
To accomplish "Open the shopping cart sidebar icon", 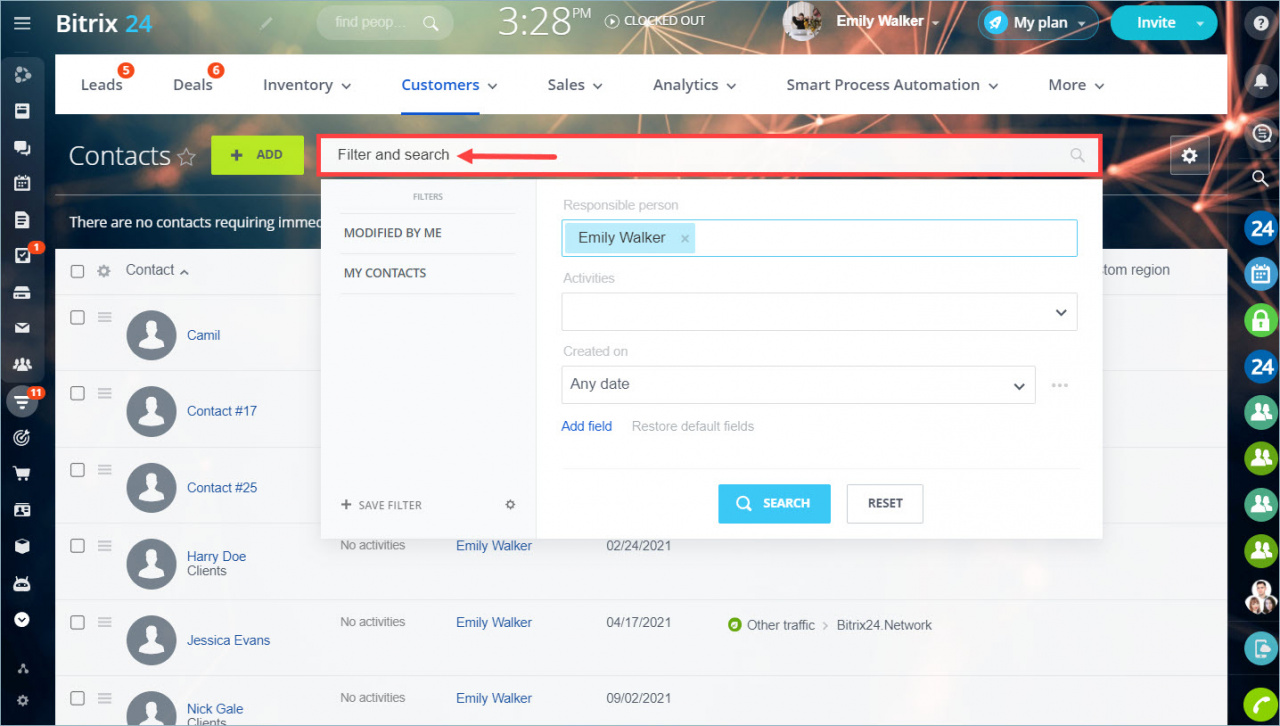I will (x=22, y=474).
